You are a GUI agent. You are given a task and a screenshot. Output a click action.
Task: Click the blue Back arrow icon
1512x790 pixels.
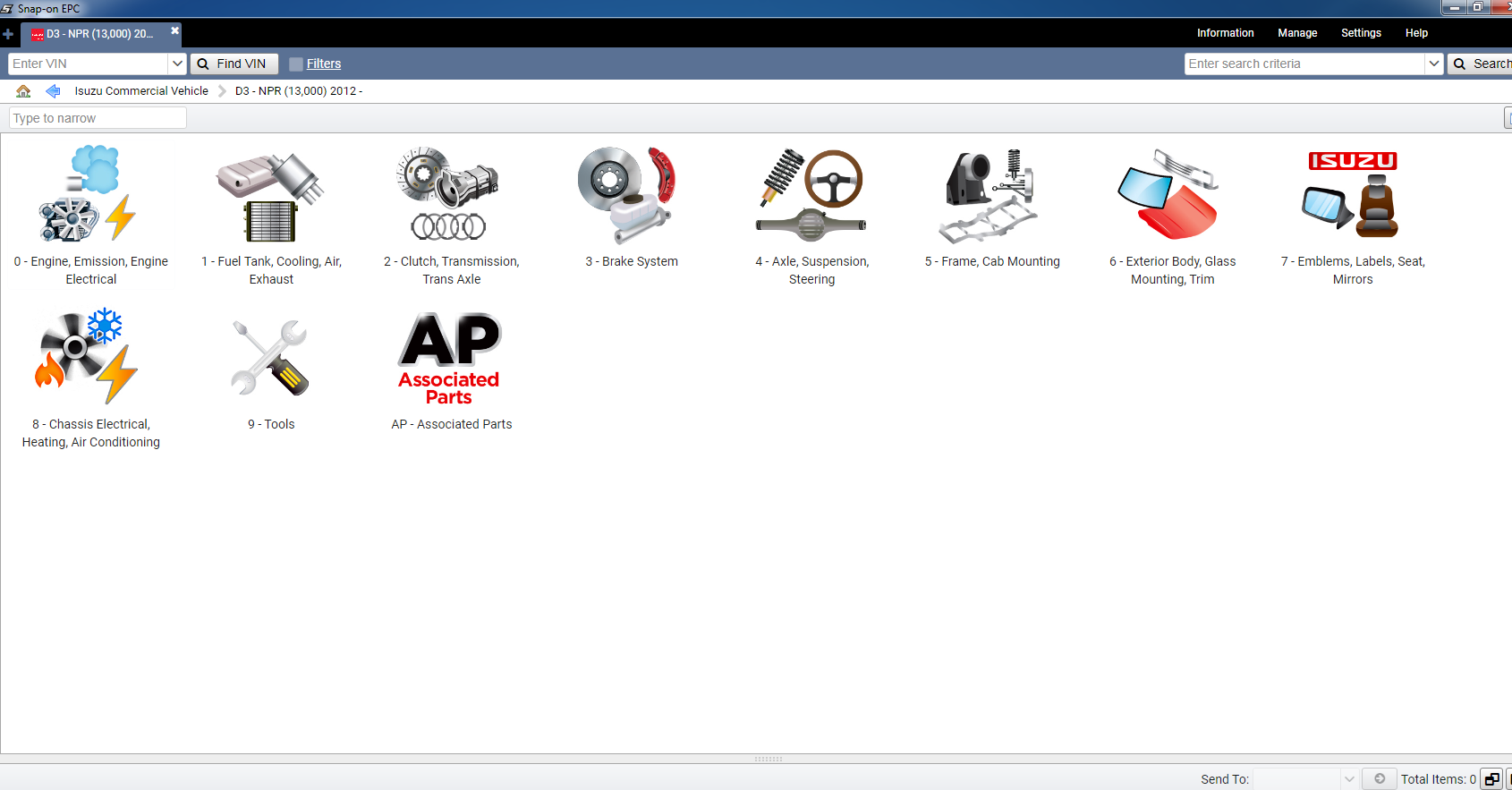point(53,91)
